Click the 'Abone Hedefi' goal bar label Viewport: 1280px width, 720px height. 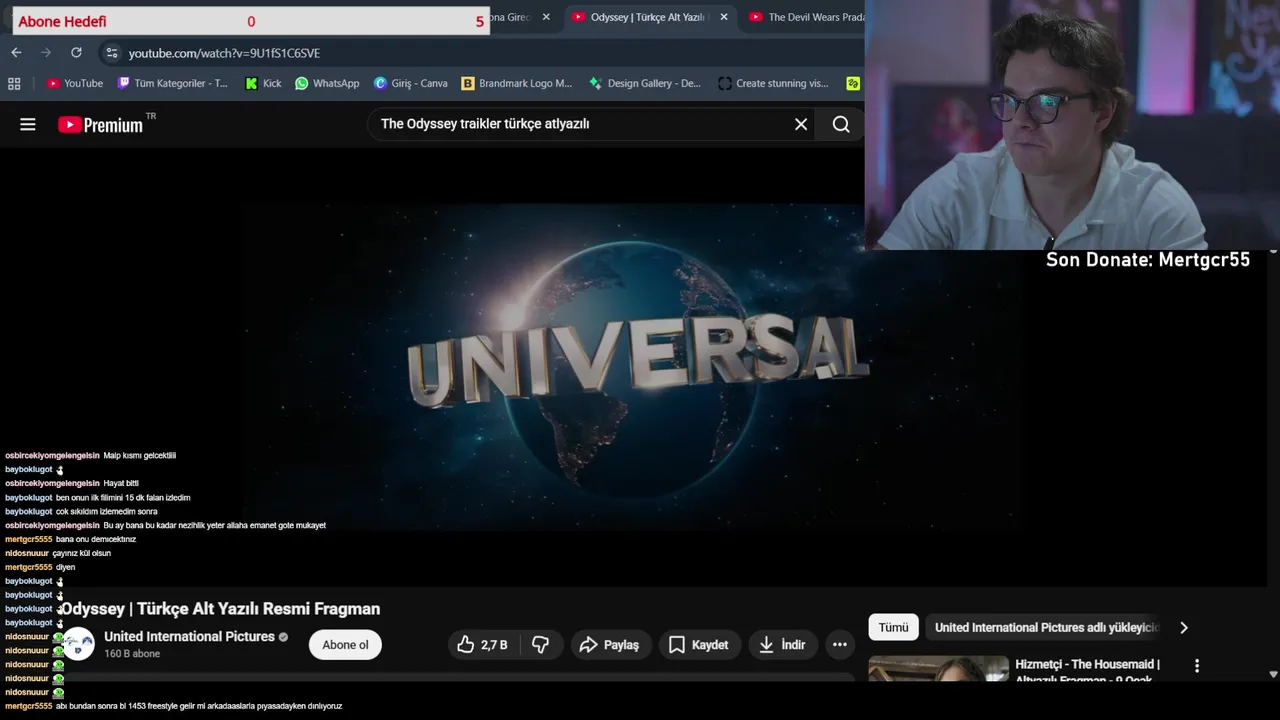(62, 21)
